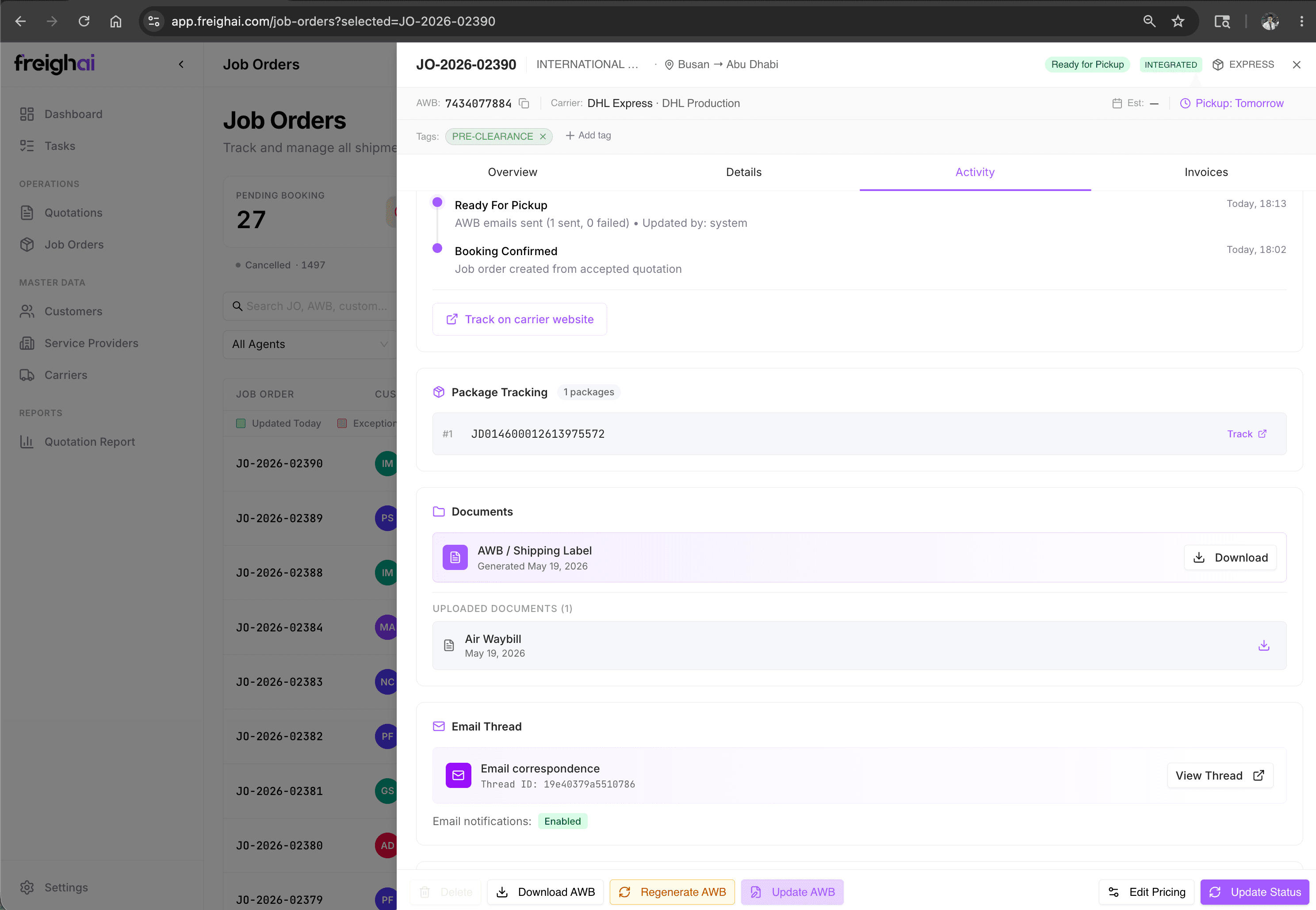Viewport: 1316px width, 910px height.
Task: Click Regenerate AWB
Action: tap(672, 892)
